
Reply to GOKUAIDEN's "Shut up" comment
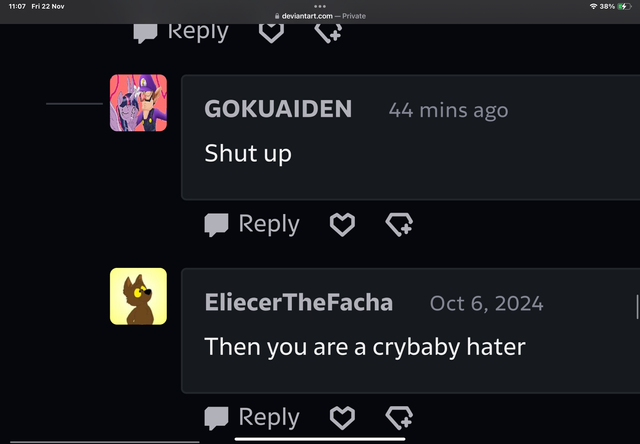coord(252,224)
